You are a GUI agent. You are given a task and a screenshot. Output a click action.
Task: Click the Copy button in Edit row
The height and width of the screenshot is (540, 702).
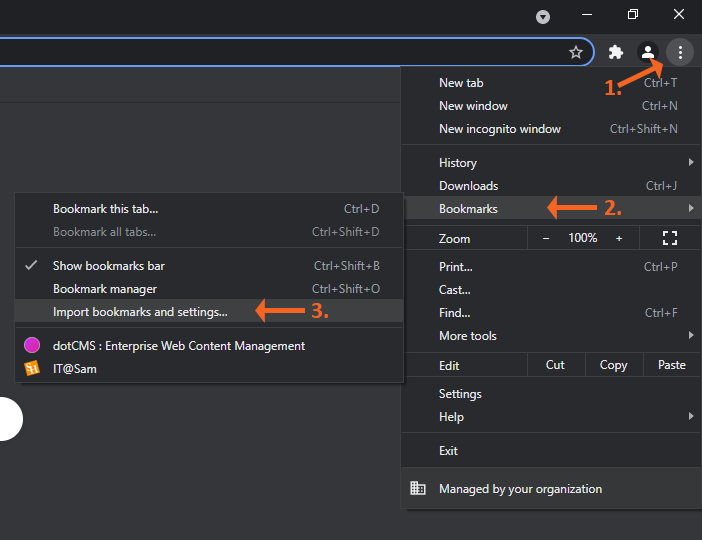[613, 365]
